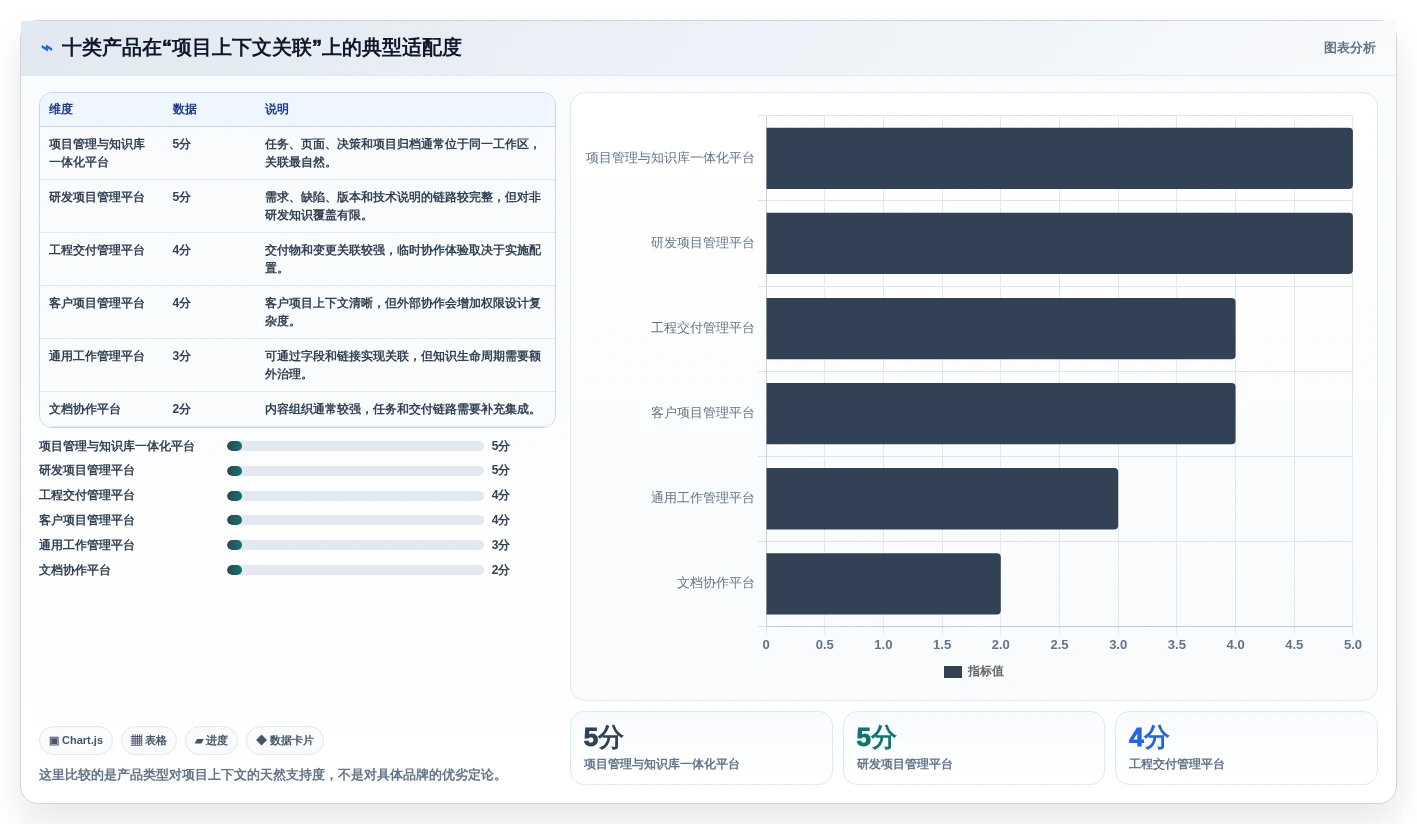The height and width of the screenshot is (824, 1417).
Task: Click the chart bar for 通用工作管理平台
Action: click(942, 498)
